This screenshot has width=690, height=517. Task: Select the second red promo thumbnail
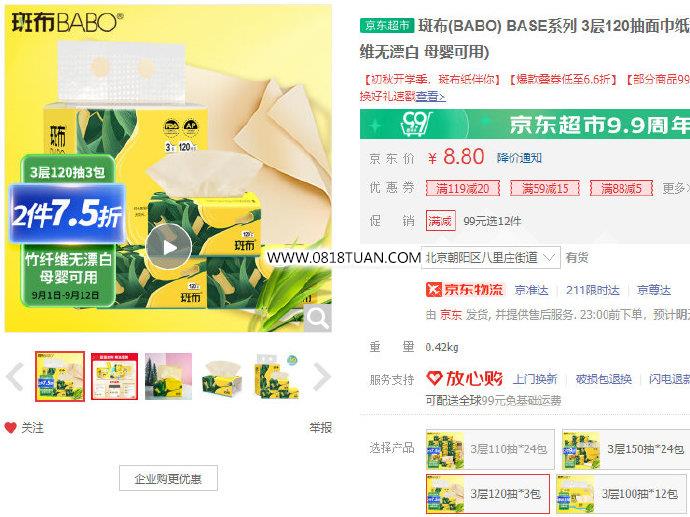click(x=114, y=376)
